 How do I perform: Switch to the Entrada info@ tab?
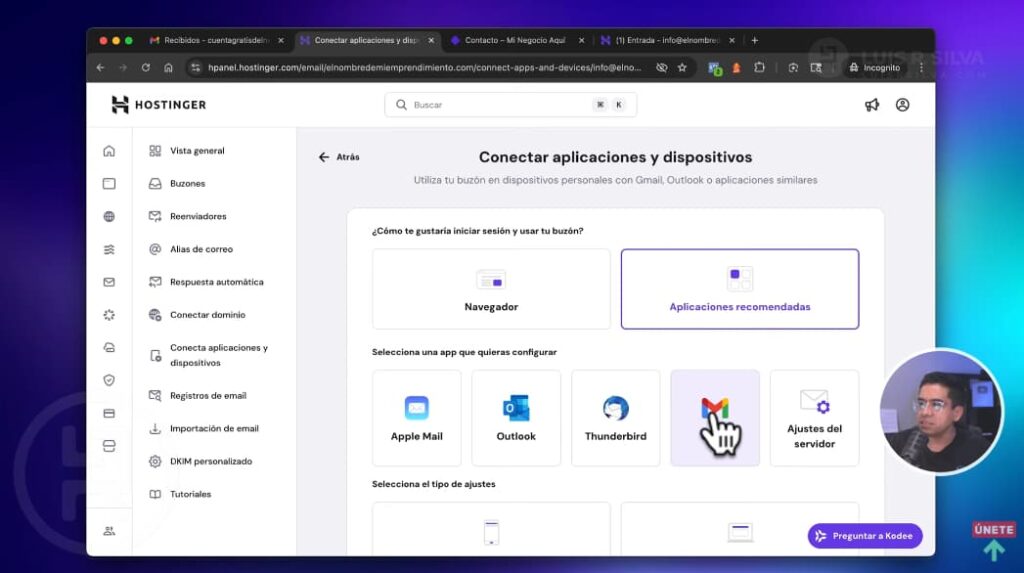pyautogui.click(x=666, y=41)
